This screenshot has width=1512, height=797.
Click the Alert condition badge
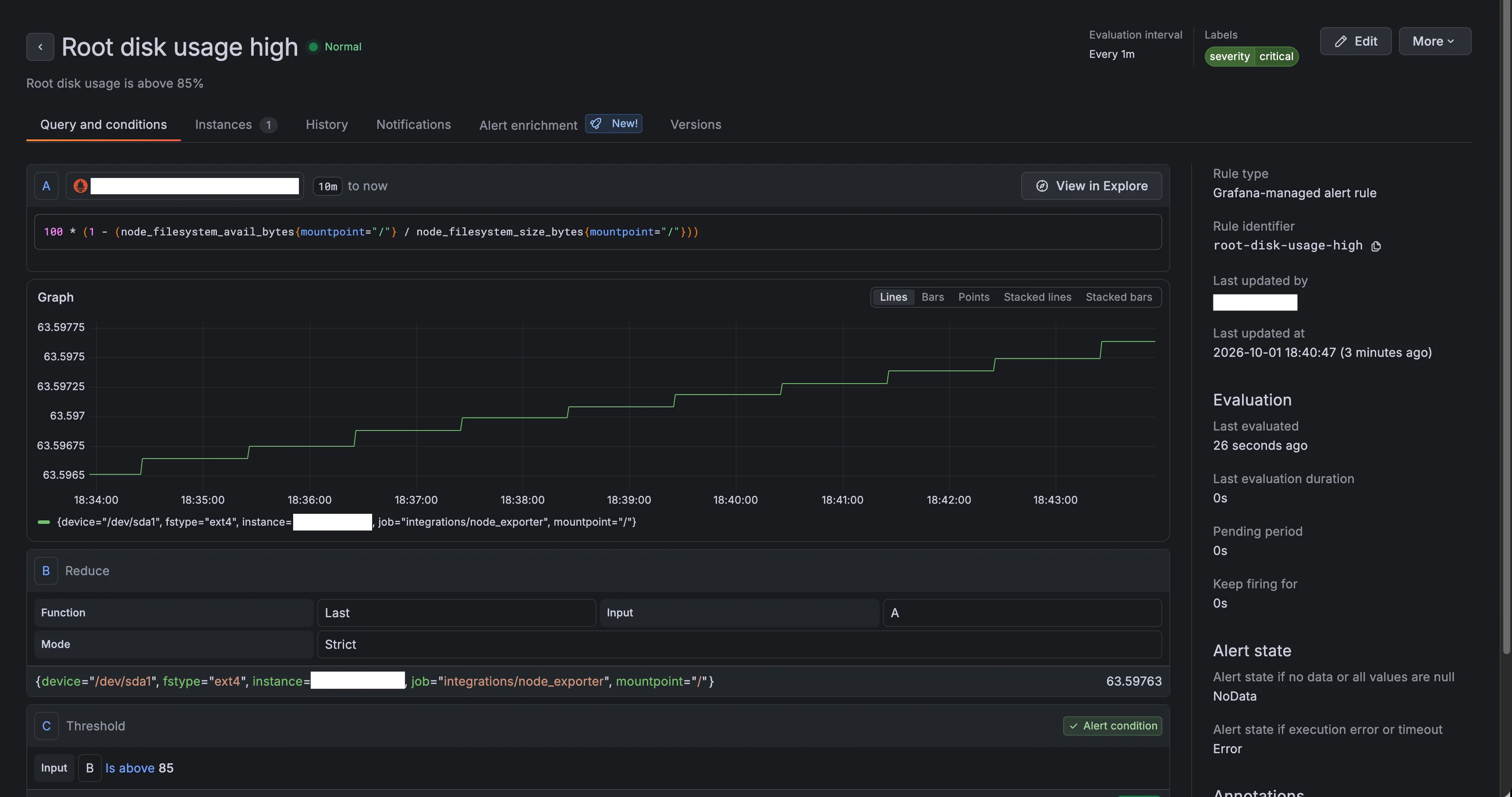1112,726
